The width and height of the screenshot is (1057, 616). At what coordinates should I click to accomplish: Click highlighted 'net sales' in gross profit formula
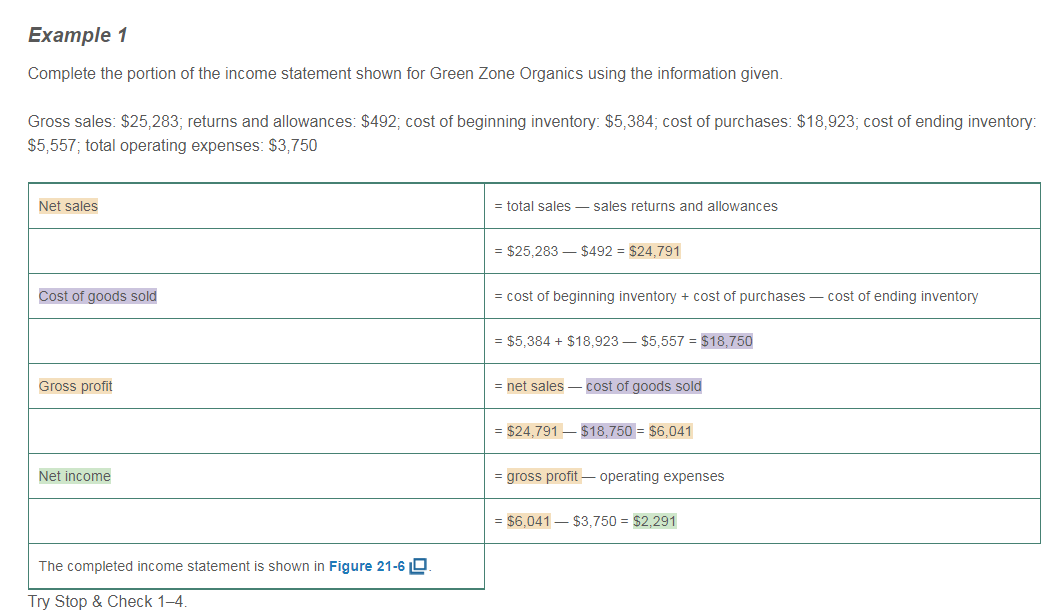tap(535, 386)
